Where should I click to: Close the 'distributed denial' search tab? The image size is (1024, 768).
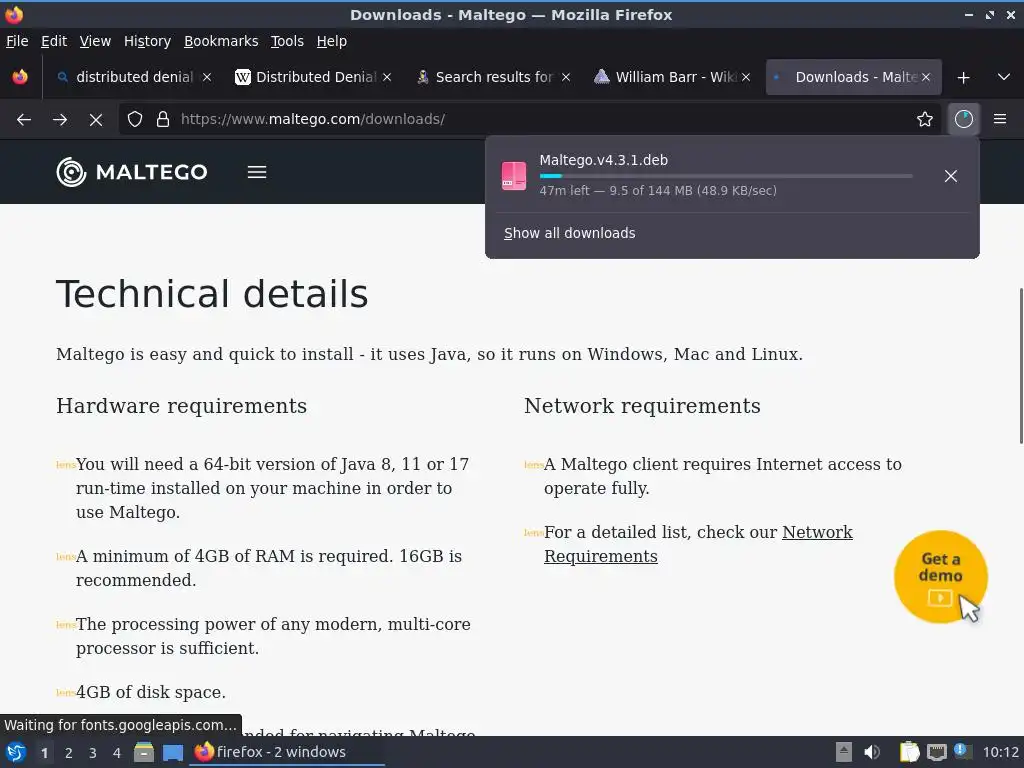[x=207, y=78]
